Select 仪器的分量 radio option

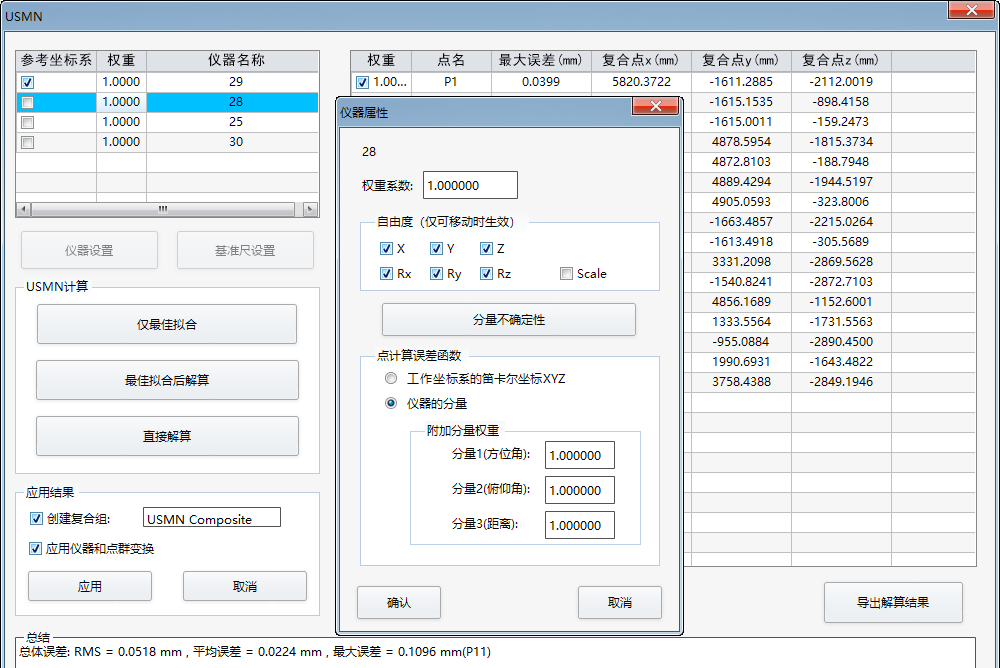pyautogui.click(x=391, y=403)
